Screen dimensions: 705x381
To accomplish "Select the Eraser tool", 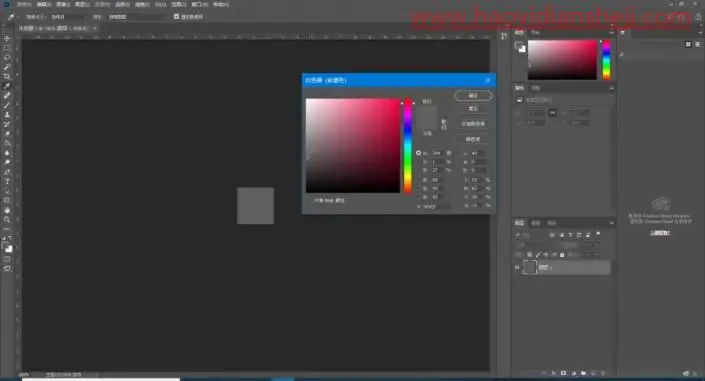I will tap(7, 134).
